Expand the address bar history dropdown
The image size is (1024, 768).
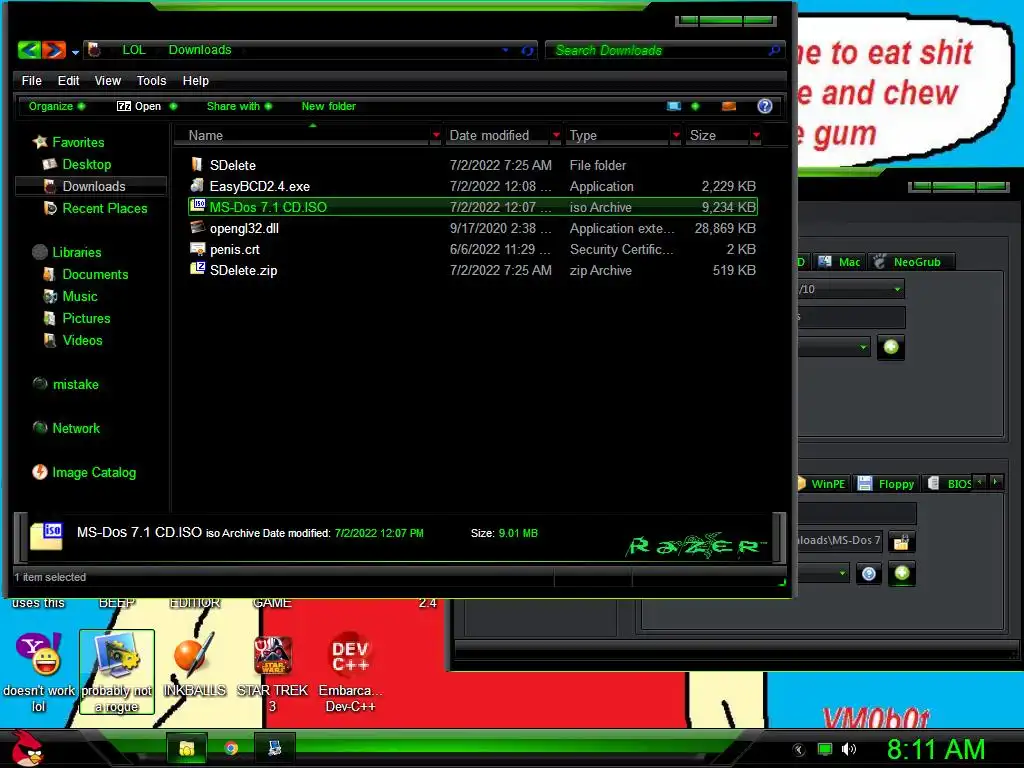click(x=505, y=50)
